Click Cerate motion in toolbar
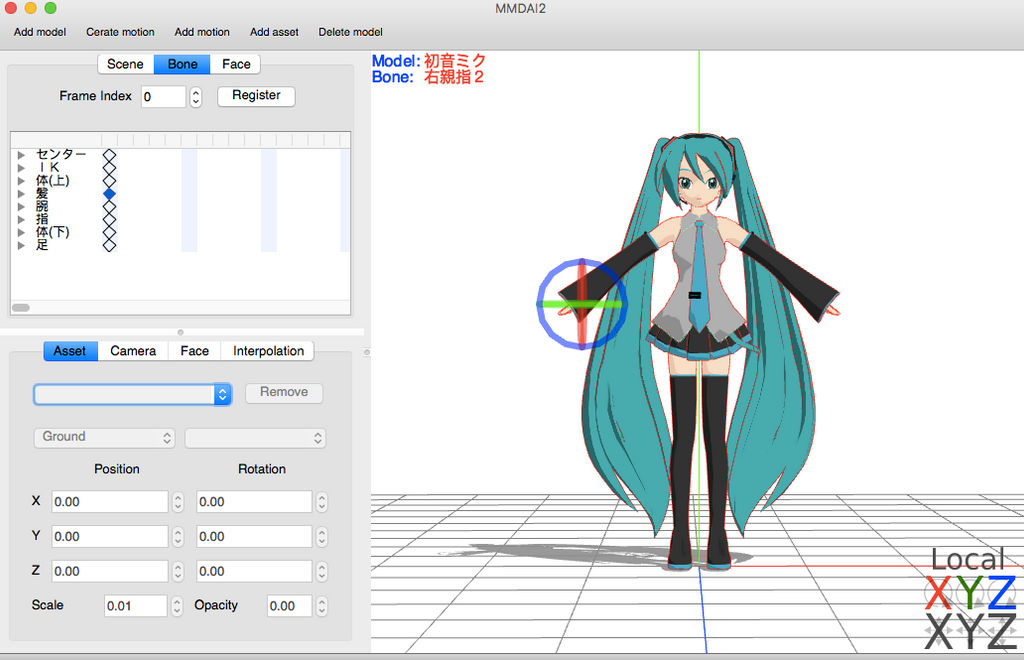 tap(120, 32)
